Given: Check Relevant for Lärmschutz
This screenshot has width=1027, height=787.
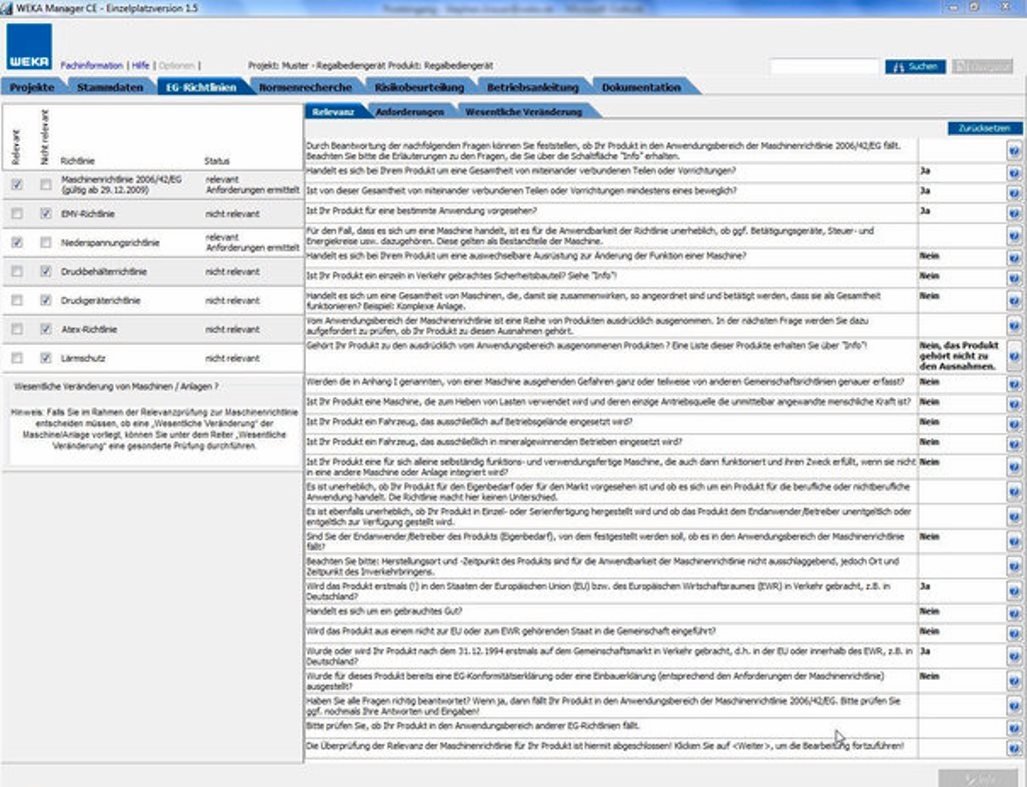Looking at the screenshot, I should (17, 357).
